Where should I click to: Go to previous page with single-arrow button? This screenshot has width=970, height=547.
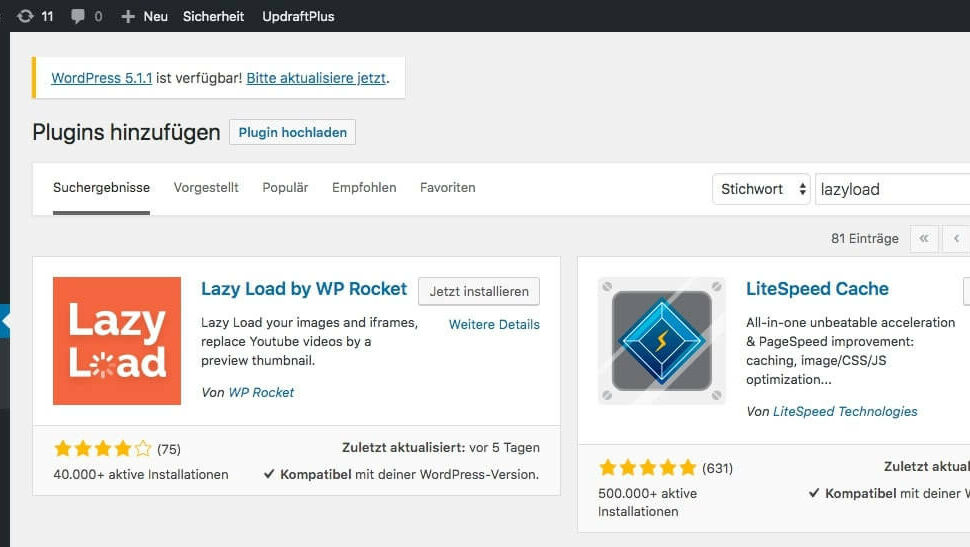click(x=956, y=238)
